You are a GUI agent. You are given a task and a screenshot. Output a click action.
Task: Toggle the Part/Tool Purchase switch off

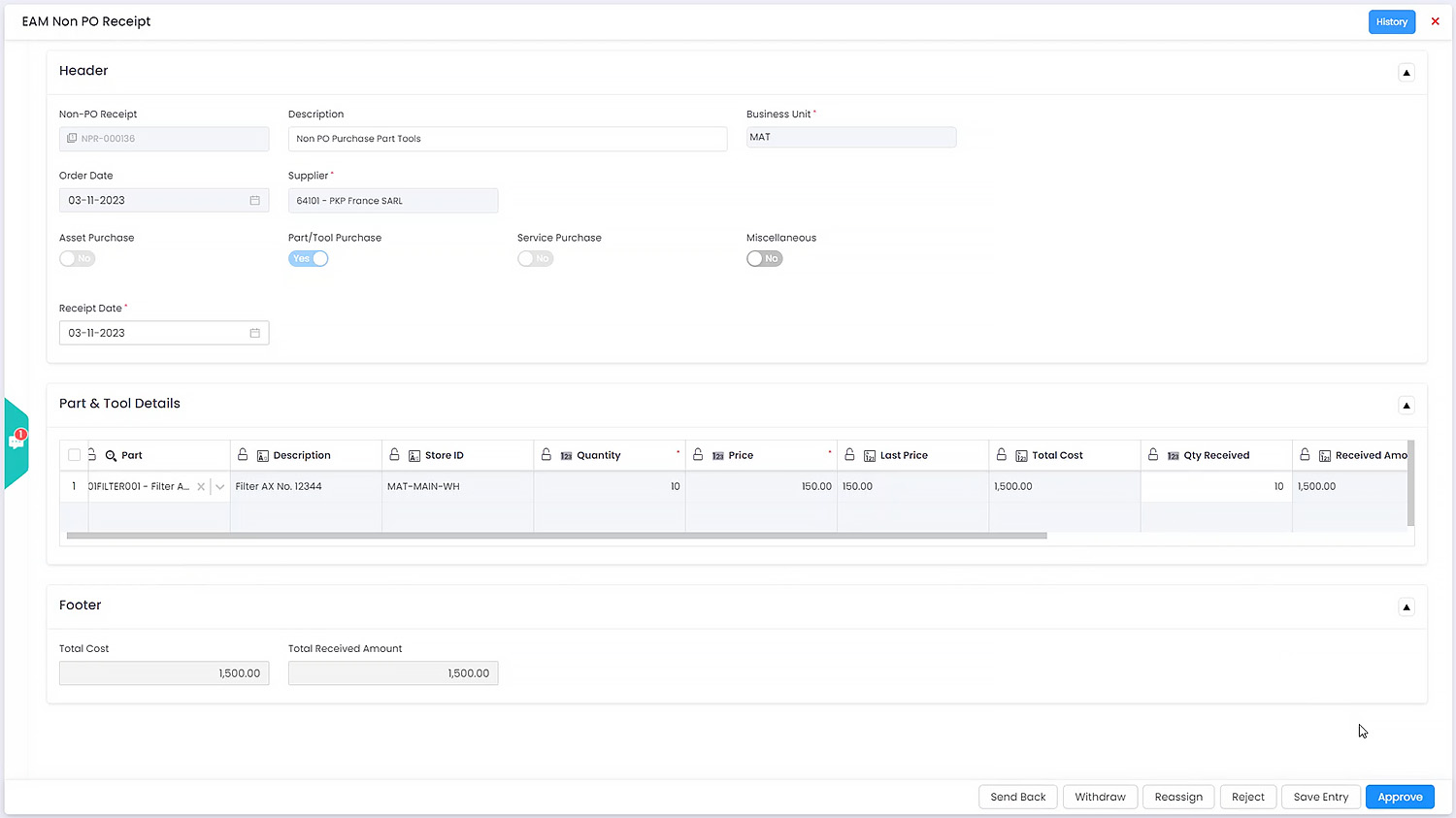[308, 259]
